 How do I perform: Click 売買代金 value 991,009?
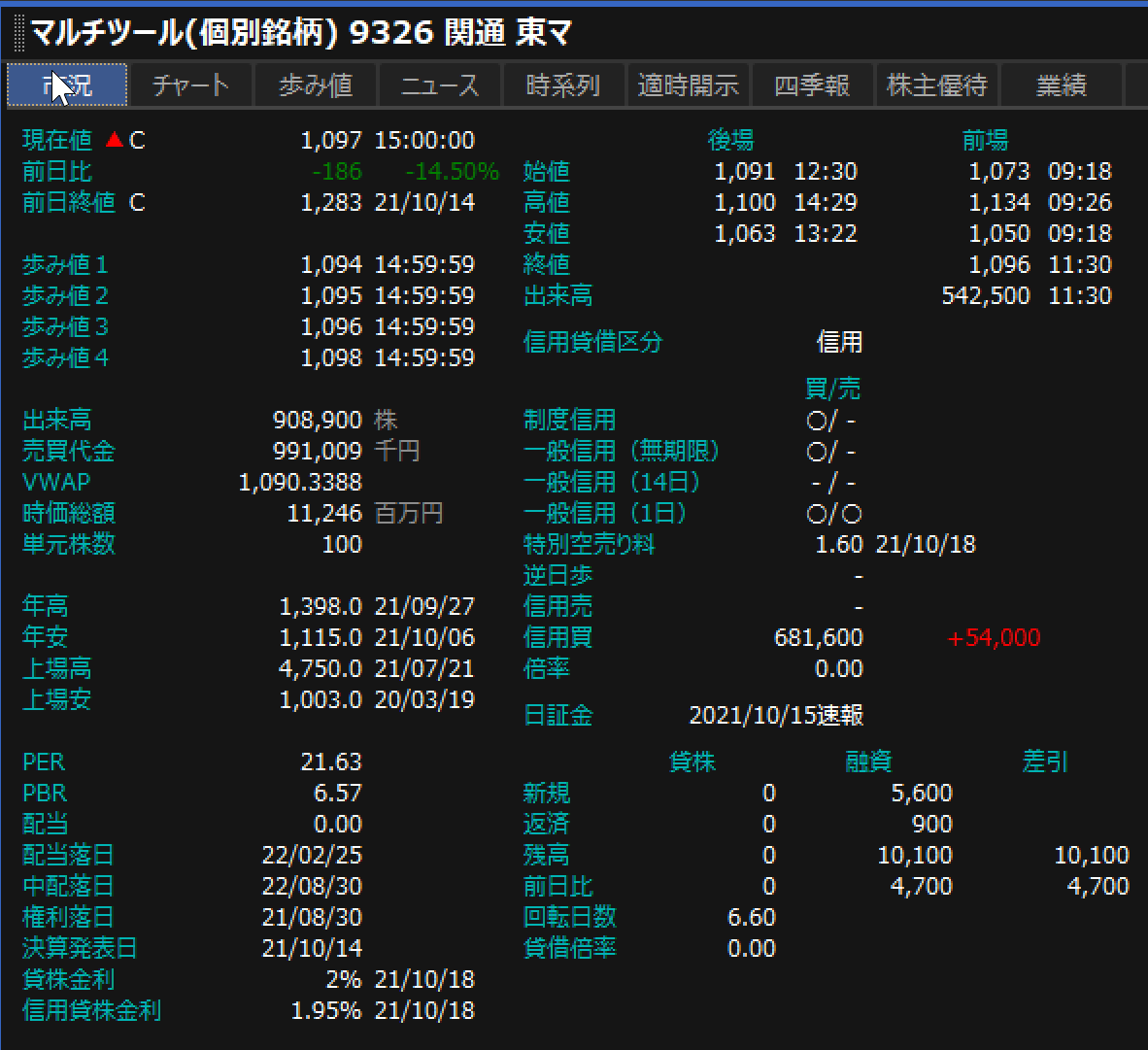(317, 451)
